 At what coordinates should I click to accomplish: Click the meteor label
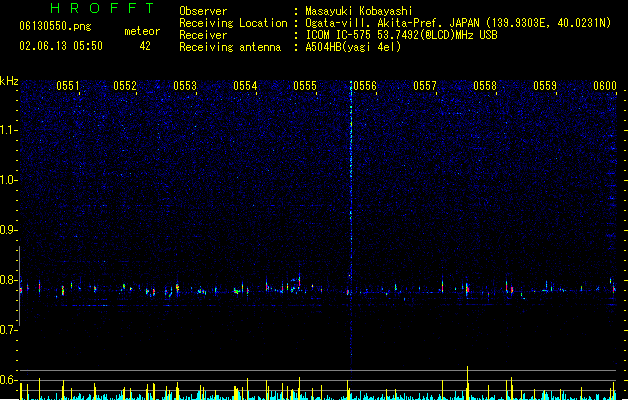[x=142, y=31]
